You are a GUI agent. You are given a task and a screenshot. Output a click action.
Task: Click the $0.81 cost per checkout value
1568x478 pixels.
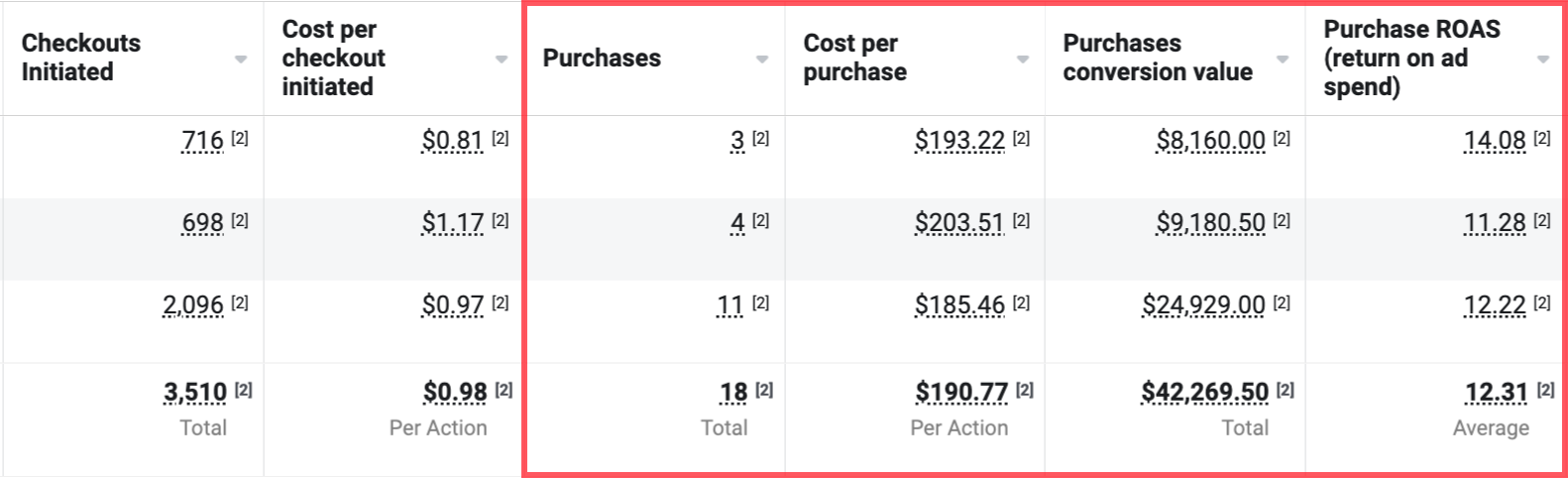pos(453,141)
